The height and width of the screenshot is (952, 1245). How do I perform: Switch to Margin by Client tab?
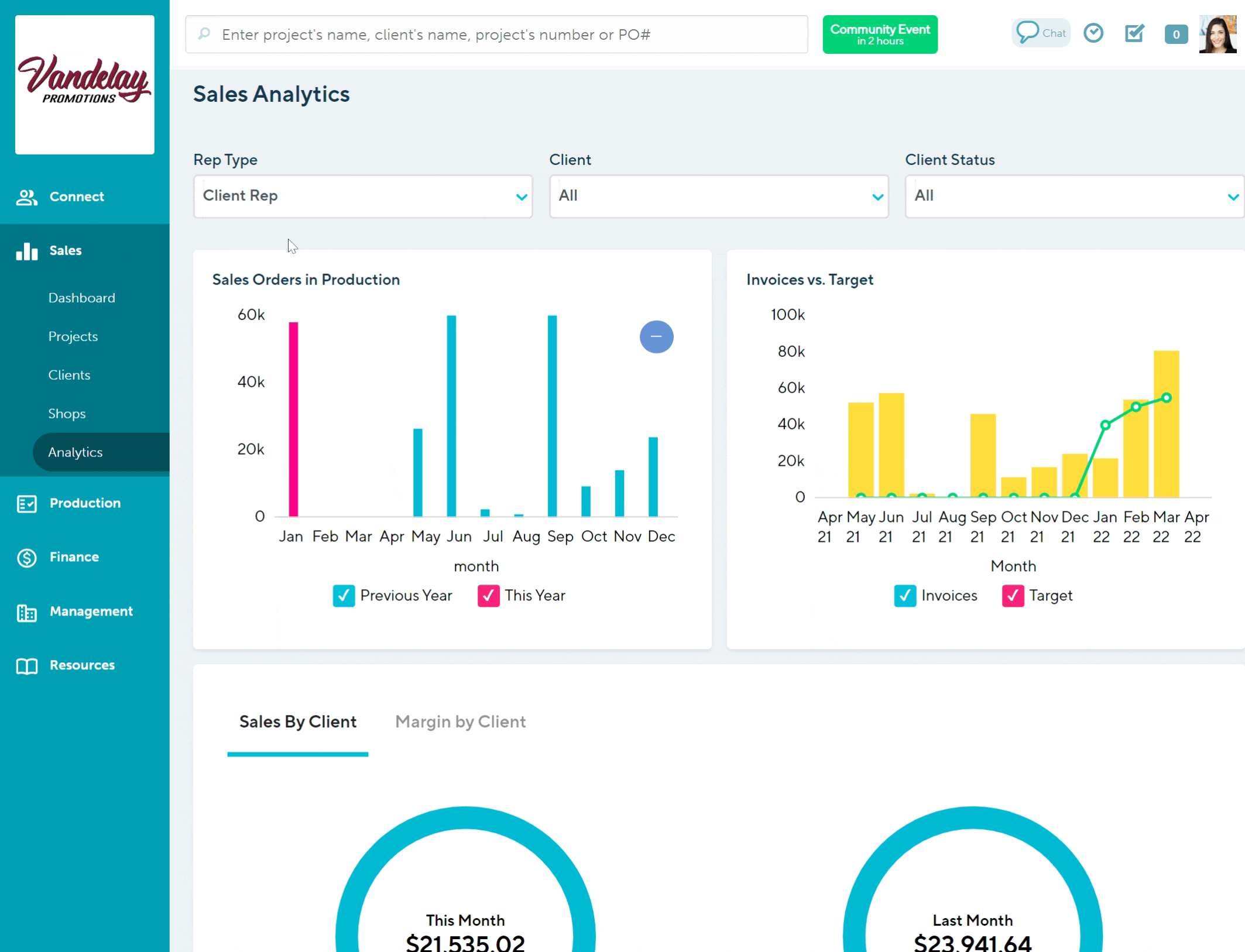click(x=460, y=722)
